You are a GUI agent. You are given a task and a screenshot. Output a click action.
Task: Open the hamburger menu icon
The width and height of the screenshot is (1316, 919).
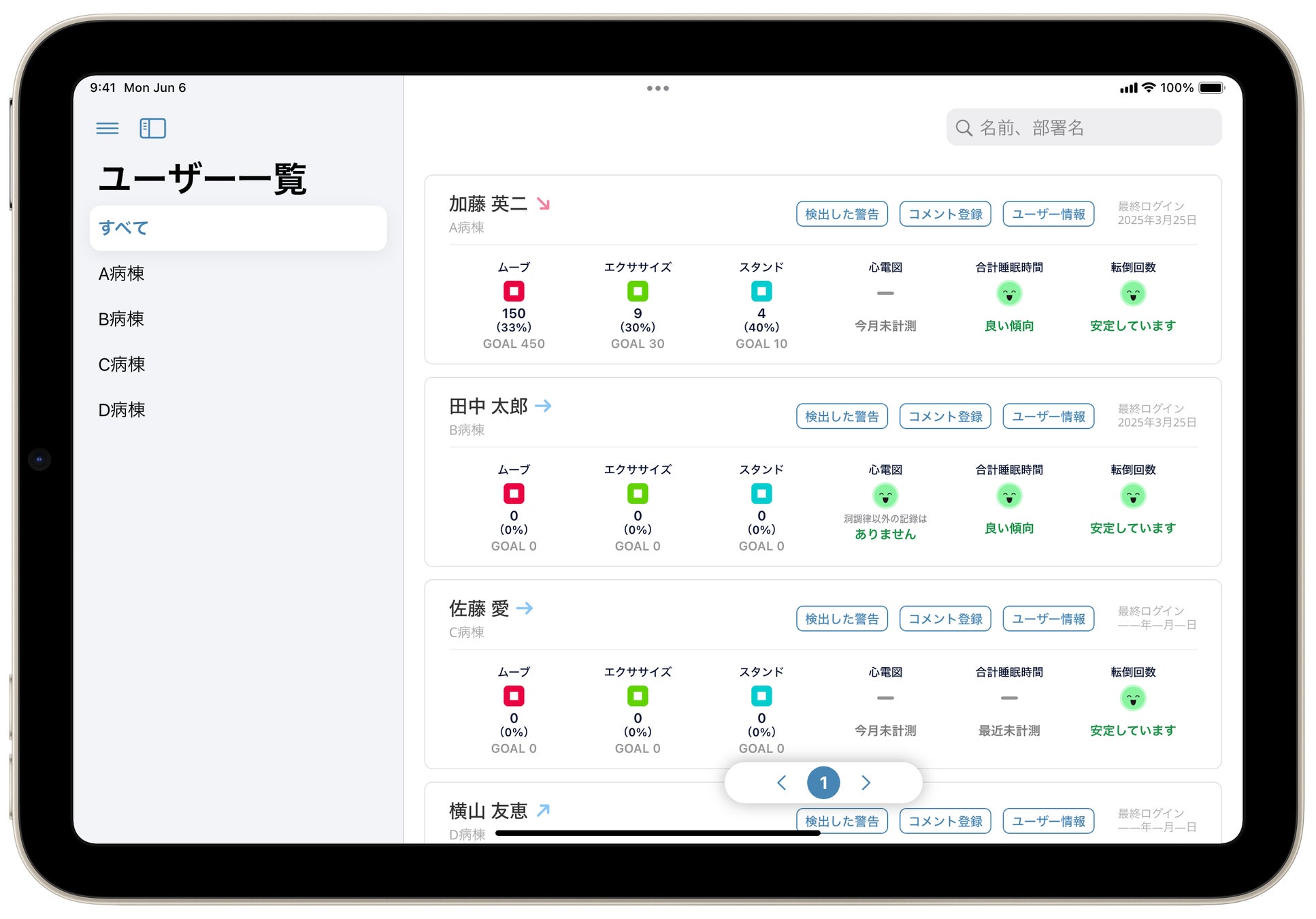pyautogui.click(x=108, y=128)
